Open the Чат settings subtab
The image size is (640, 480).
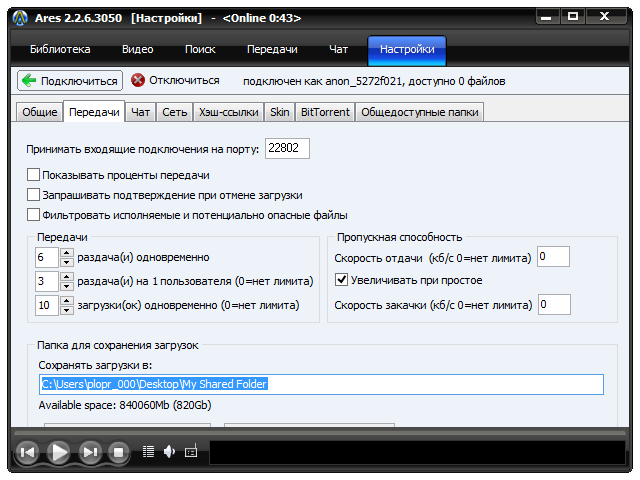[140, 112]
